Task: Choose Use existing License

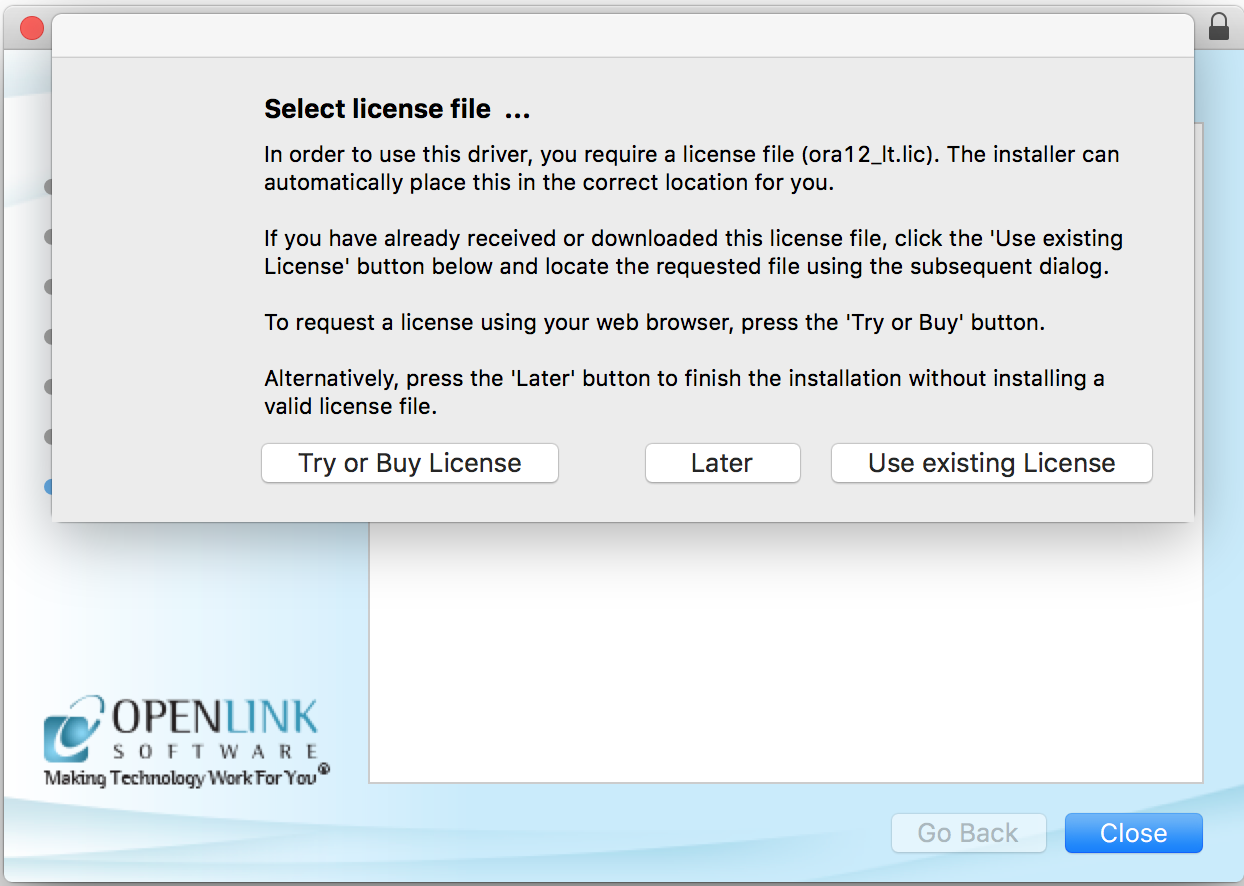Action: click(991, 463)
